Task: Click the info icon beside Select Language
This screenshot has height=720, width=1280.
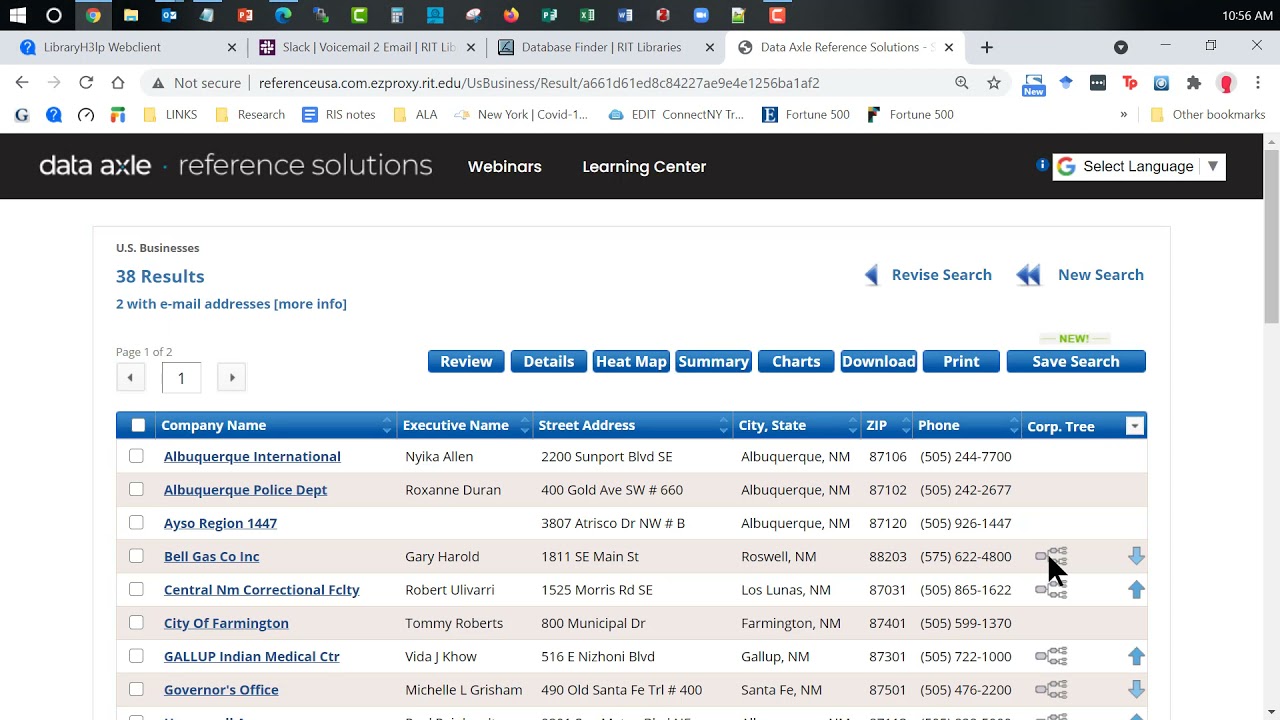Action: 1042,165
